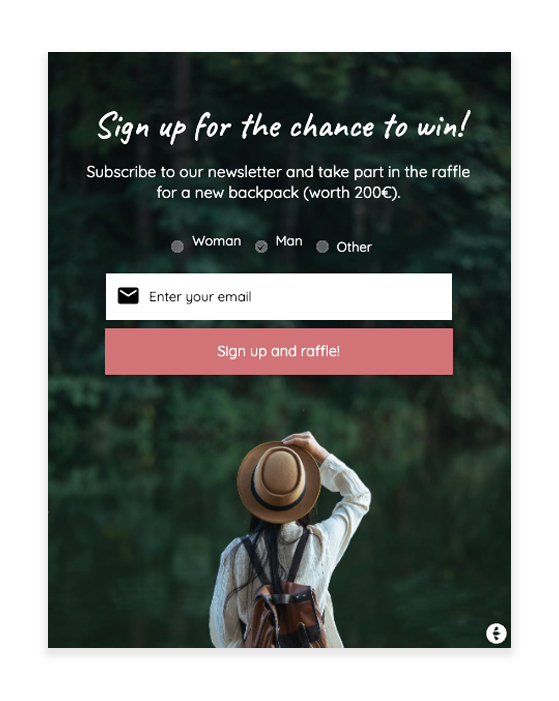Screen dimensions: 559x701
Task: Click the round logo badge in popup corner
Action: coord(496,633)
